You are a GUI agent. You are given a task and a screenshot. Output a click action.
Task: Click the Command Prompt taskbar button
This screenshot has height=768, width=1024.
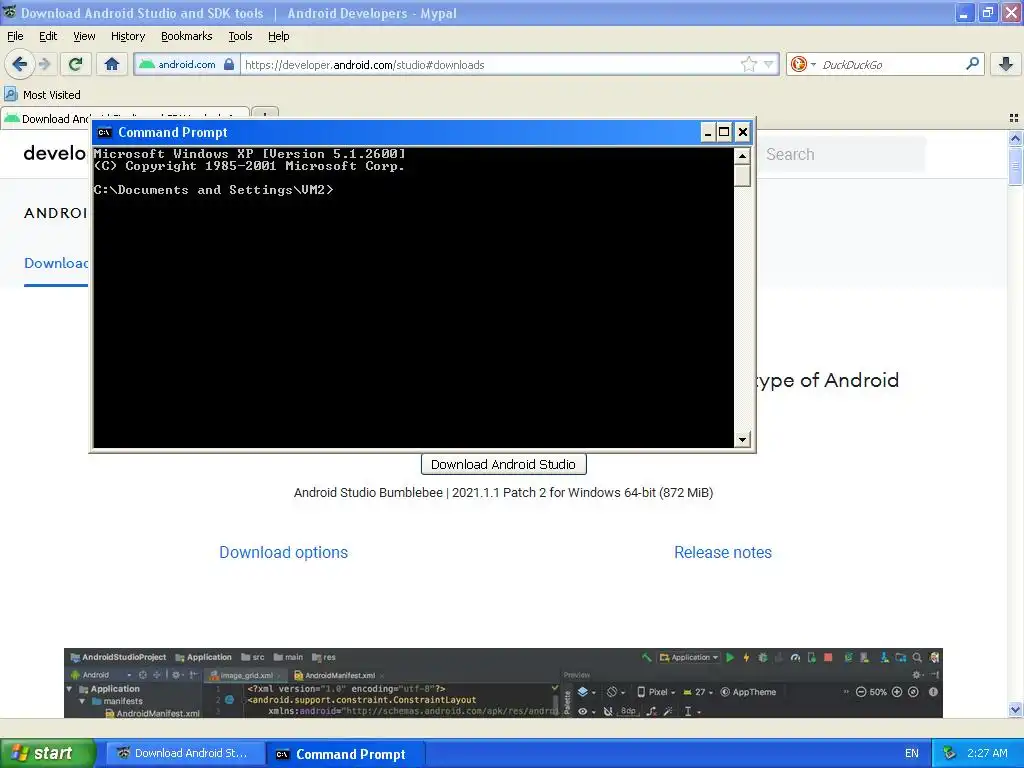pyautogui.click(x=346, y=754)
